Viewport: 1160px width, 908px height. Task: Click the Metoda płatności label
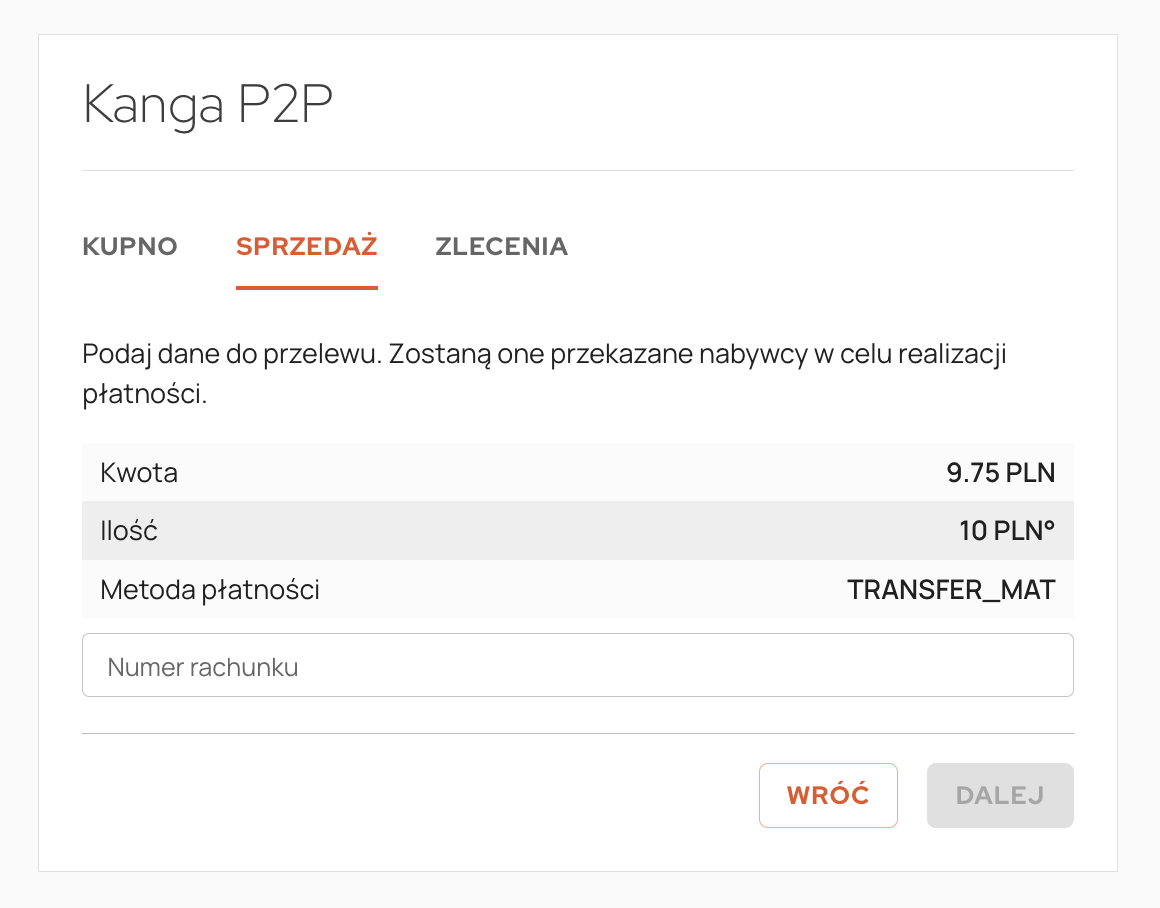[x=210, y=590]
